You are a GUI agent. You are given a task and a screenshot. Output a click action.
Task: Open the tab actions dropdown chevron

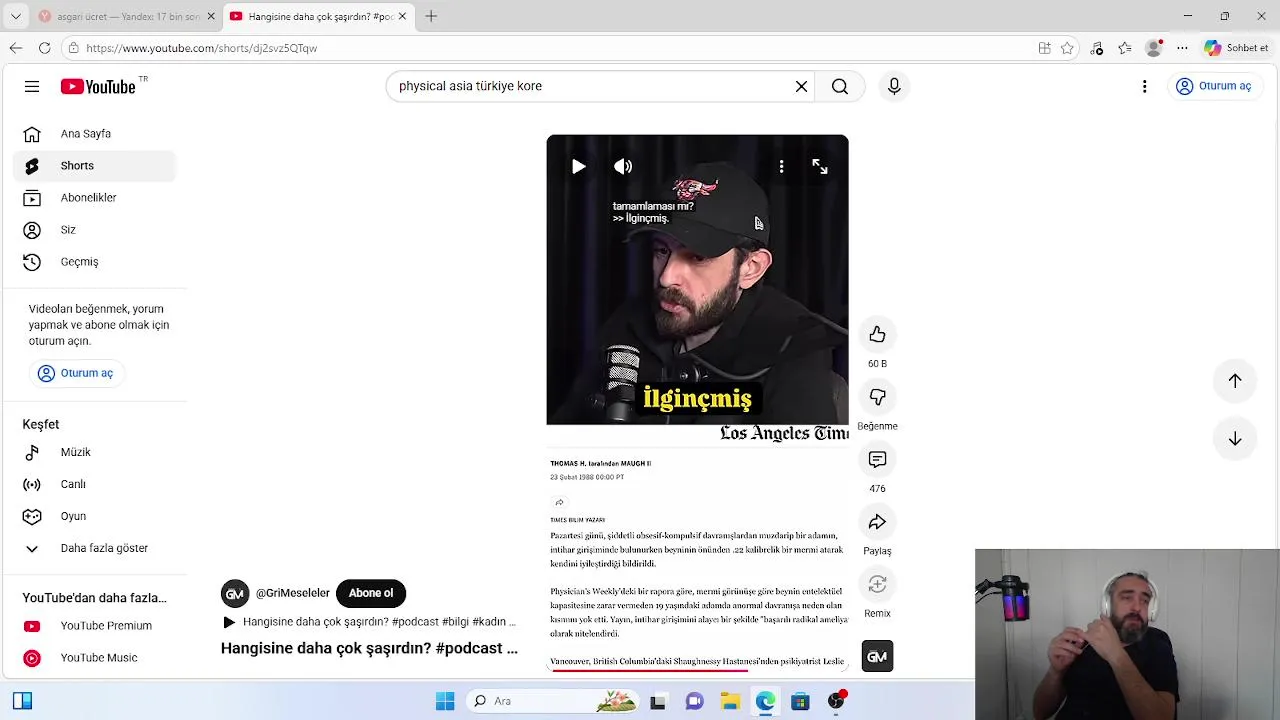[x=15, y=16]
